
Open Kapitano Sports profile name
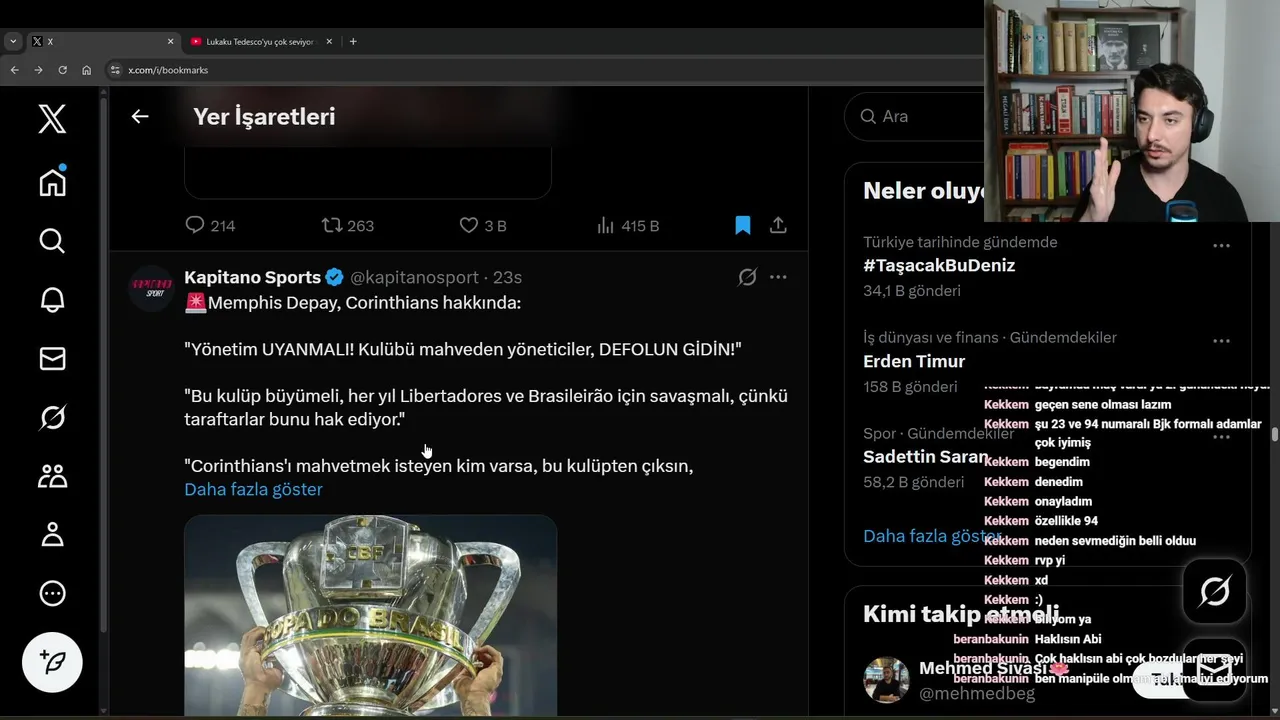tap(252, 277)
